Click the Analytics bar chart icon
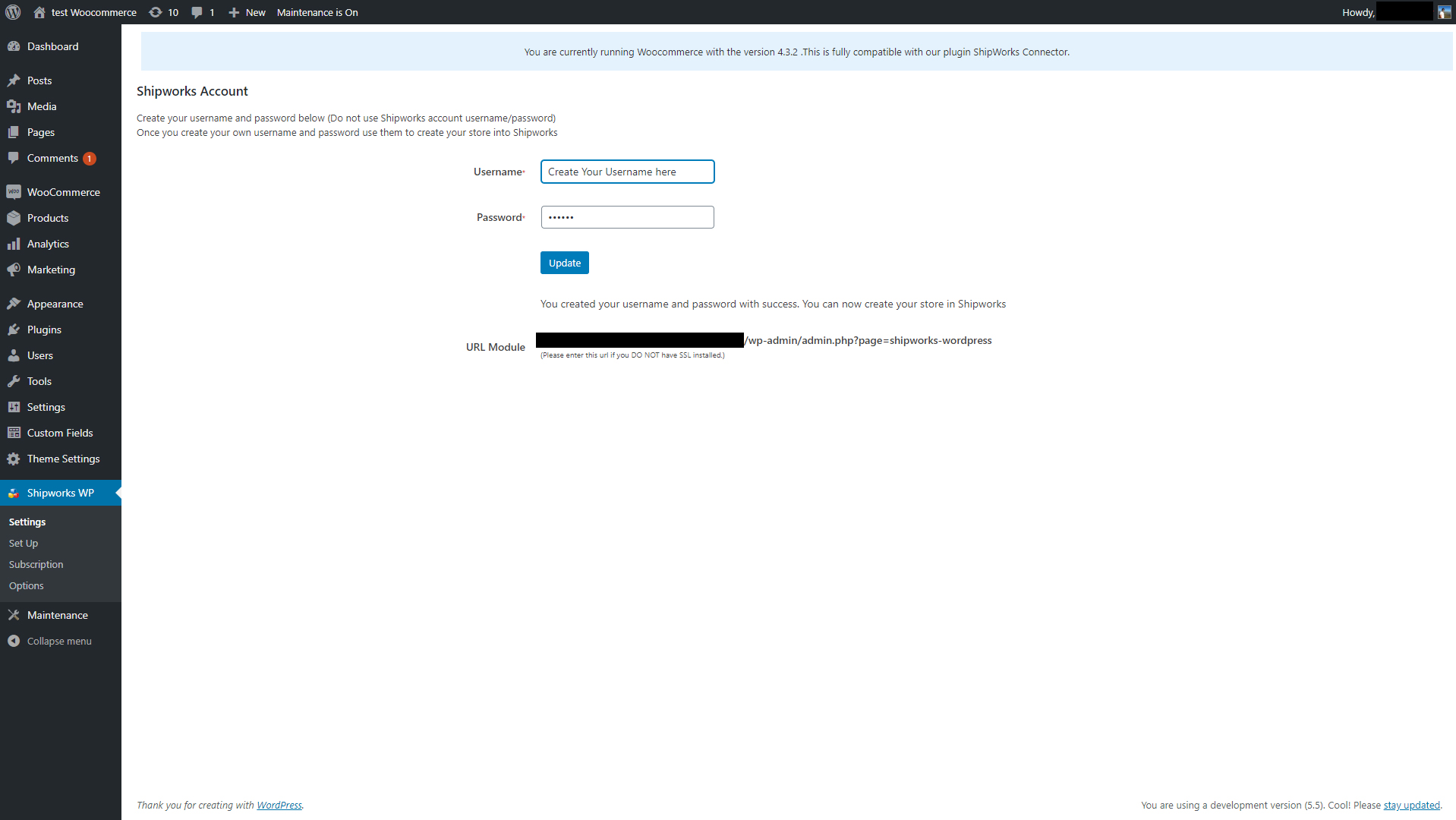Image resolution: width=1456 pixels, height=820 pixels. click(x=14, y=244)
